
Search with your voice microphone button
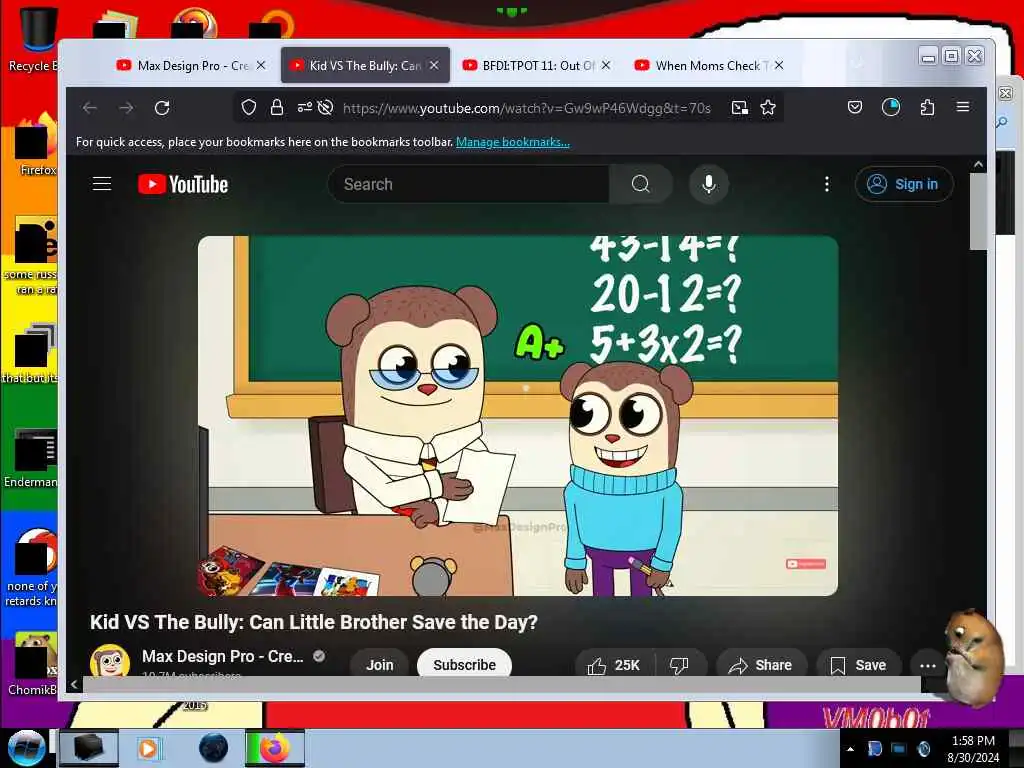[x=709, y=184]
